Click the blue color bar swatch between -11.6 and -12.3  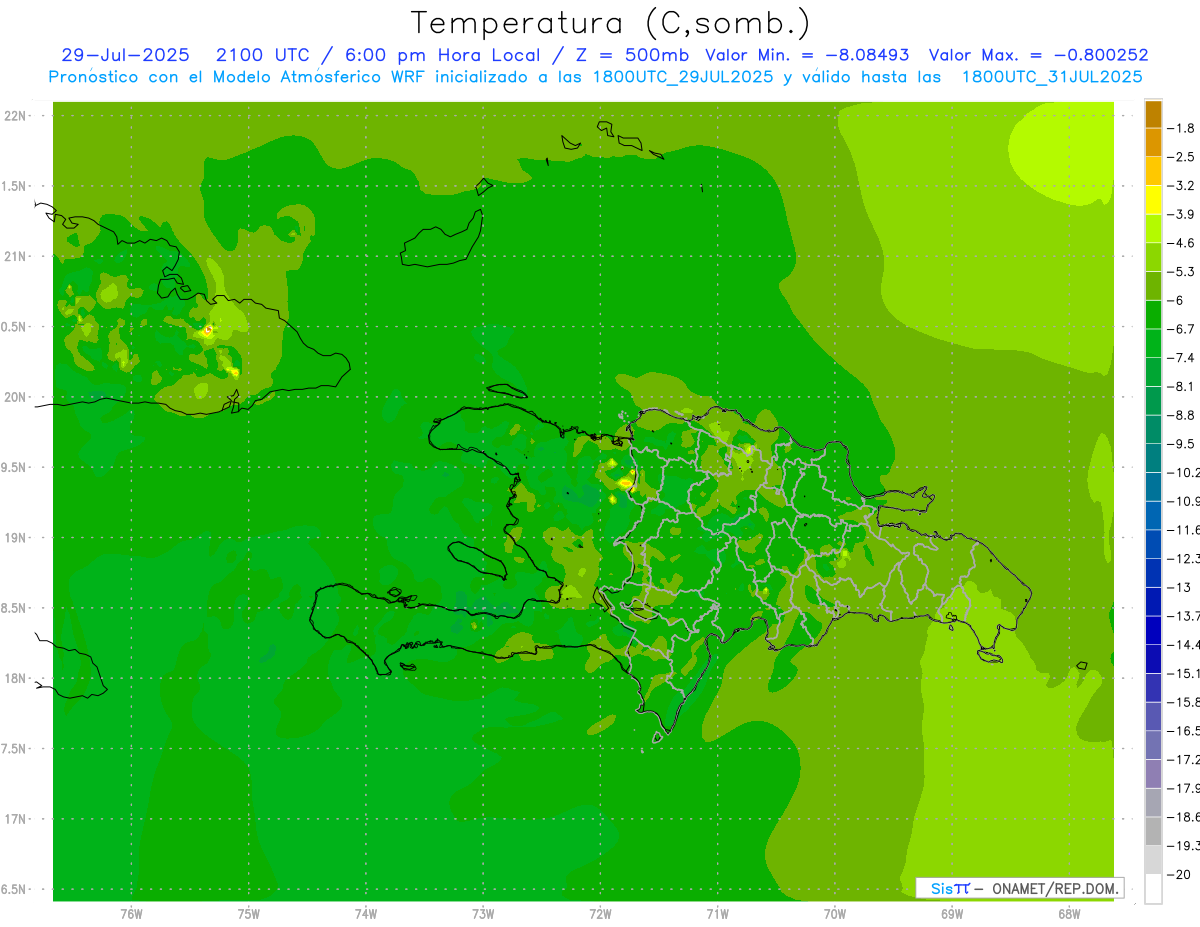[x=1153, y=544]
